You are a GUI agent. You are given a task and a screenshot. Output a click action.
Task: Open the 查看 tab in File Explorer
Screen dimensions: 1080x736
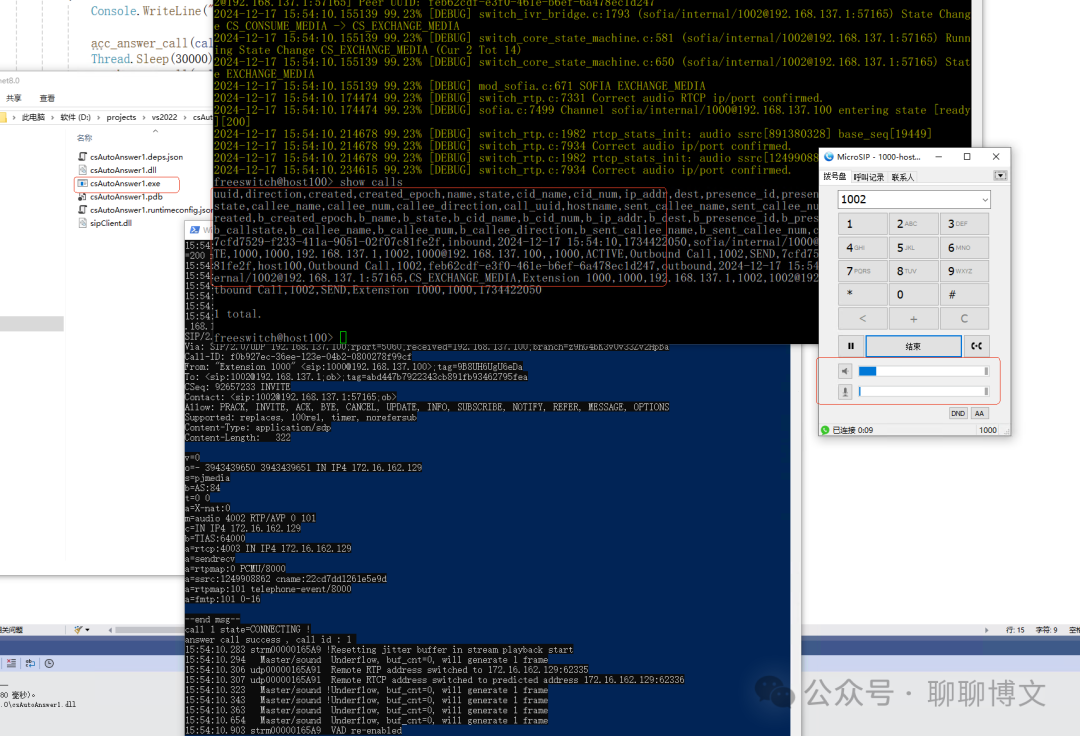[x=48, y=98]
